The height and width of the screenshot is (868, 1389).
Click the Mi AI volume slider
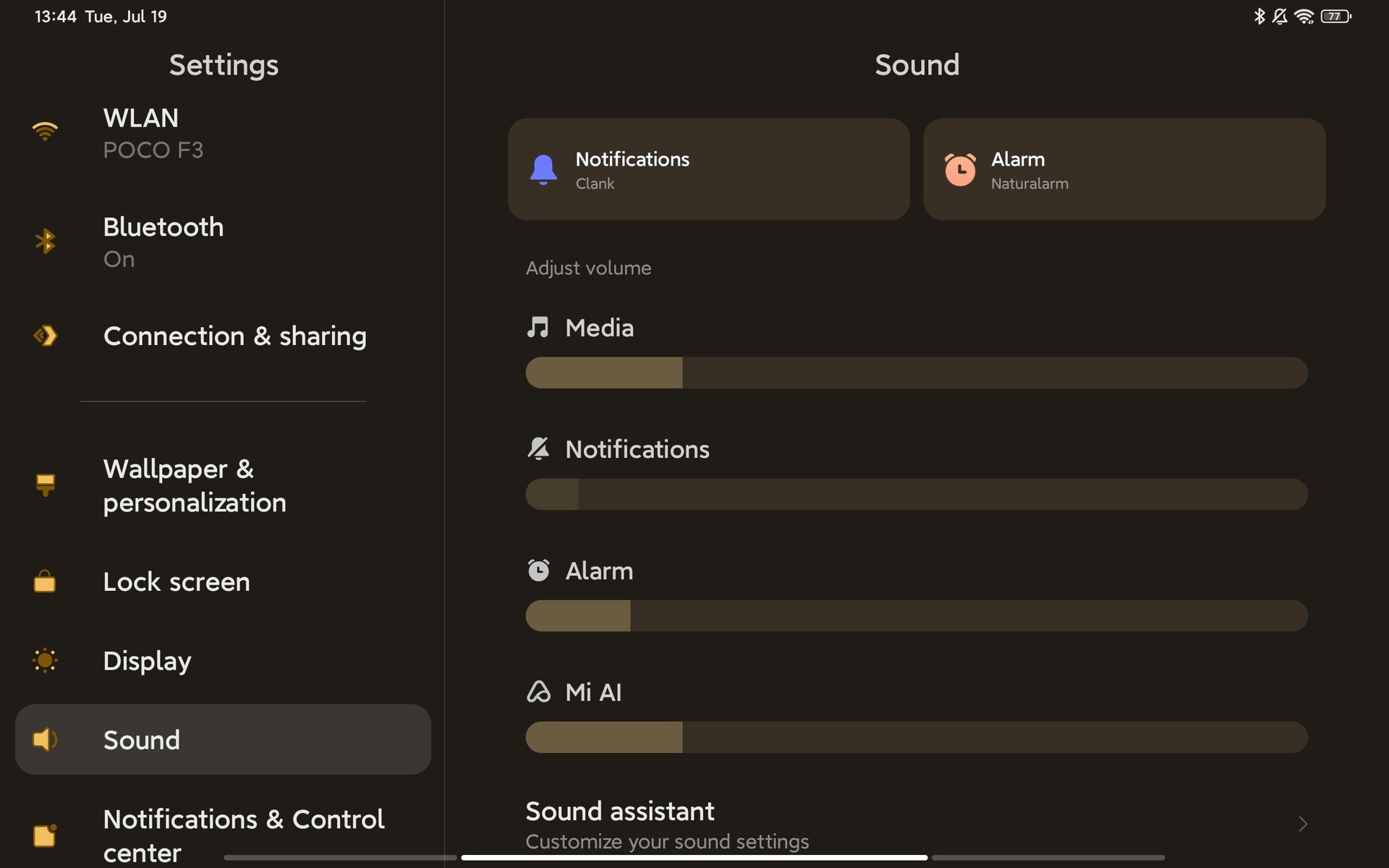coord(916,737)
